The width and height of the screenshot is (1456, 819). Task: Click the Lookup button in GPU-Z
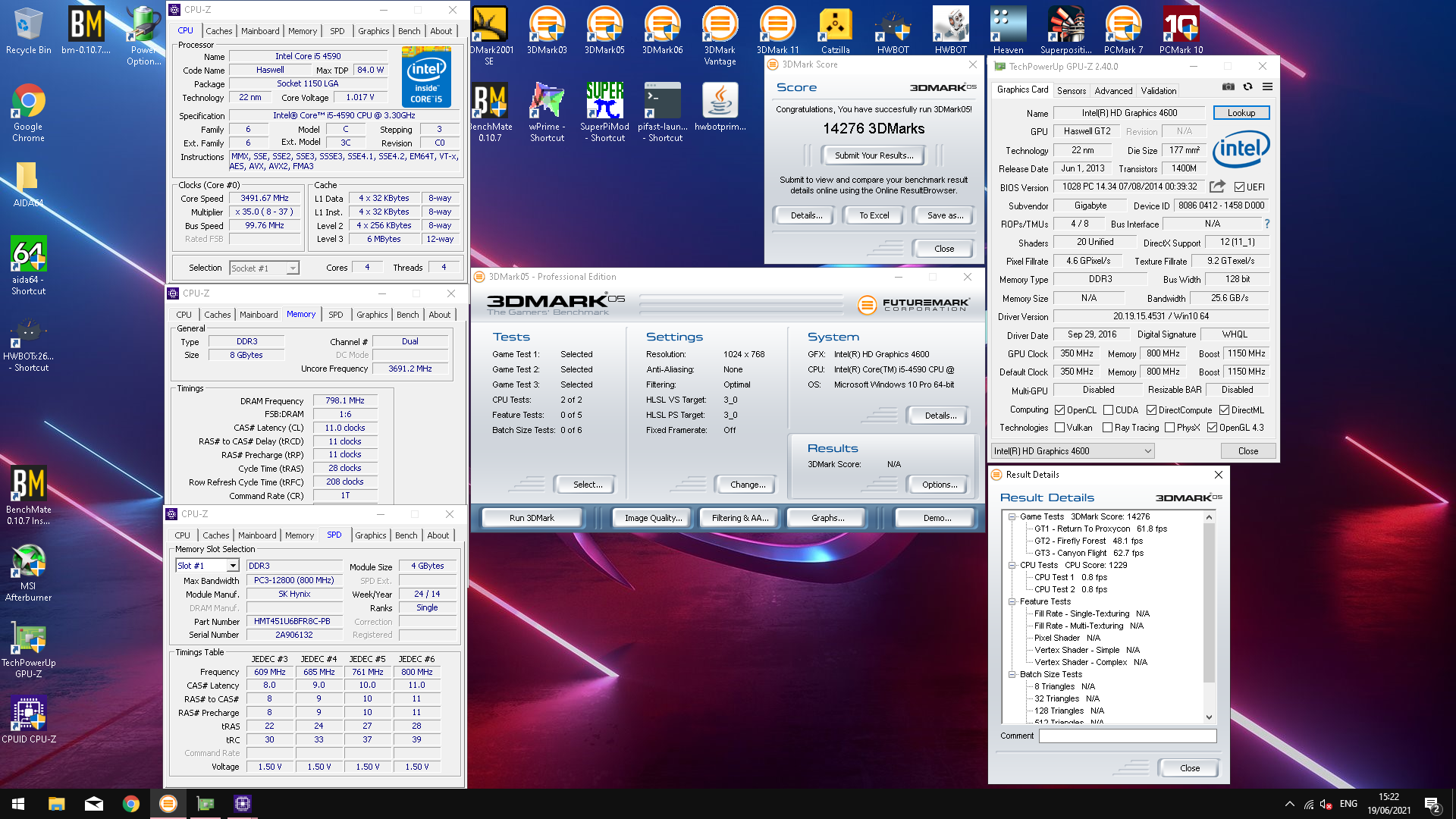point(1241,112)
